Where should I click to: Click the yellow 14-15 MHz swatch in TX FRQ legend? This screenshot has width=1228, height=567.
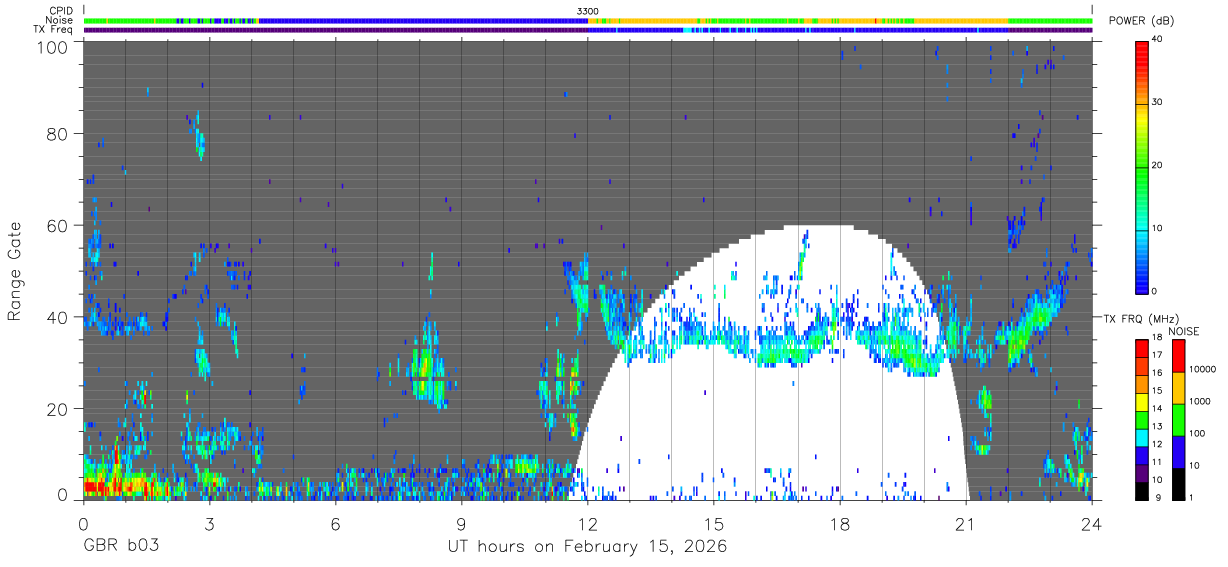click(1141, 400)
